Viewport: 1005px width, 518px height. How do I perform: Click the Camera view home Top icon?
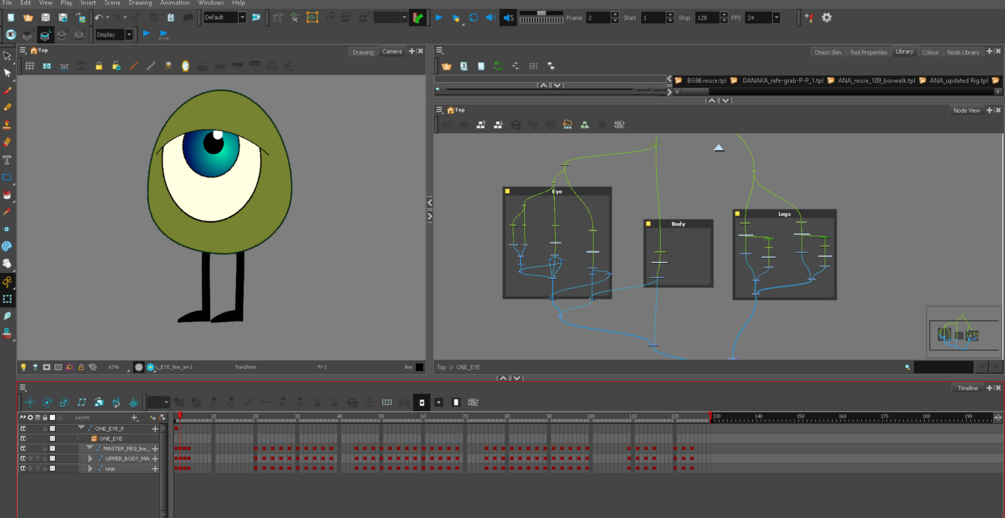pos(35,51)
